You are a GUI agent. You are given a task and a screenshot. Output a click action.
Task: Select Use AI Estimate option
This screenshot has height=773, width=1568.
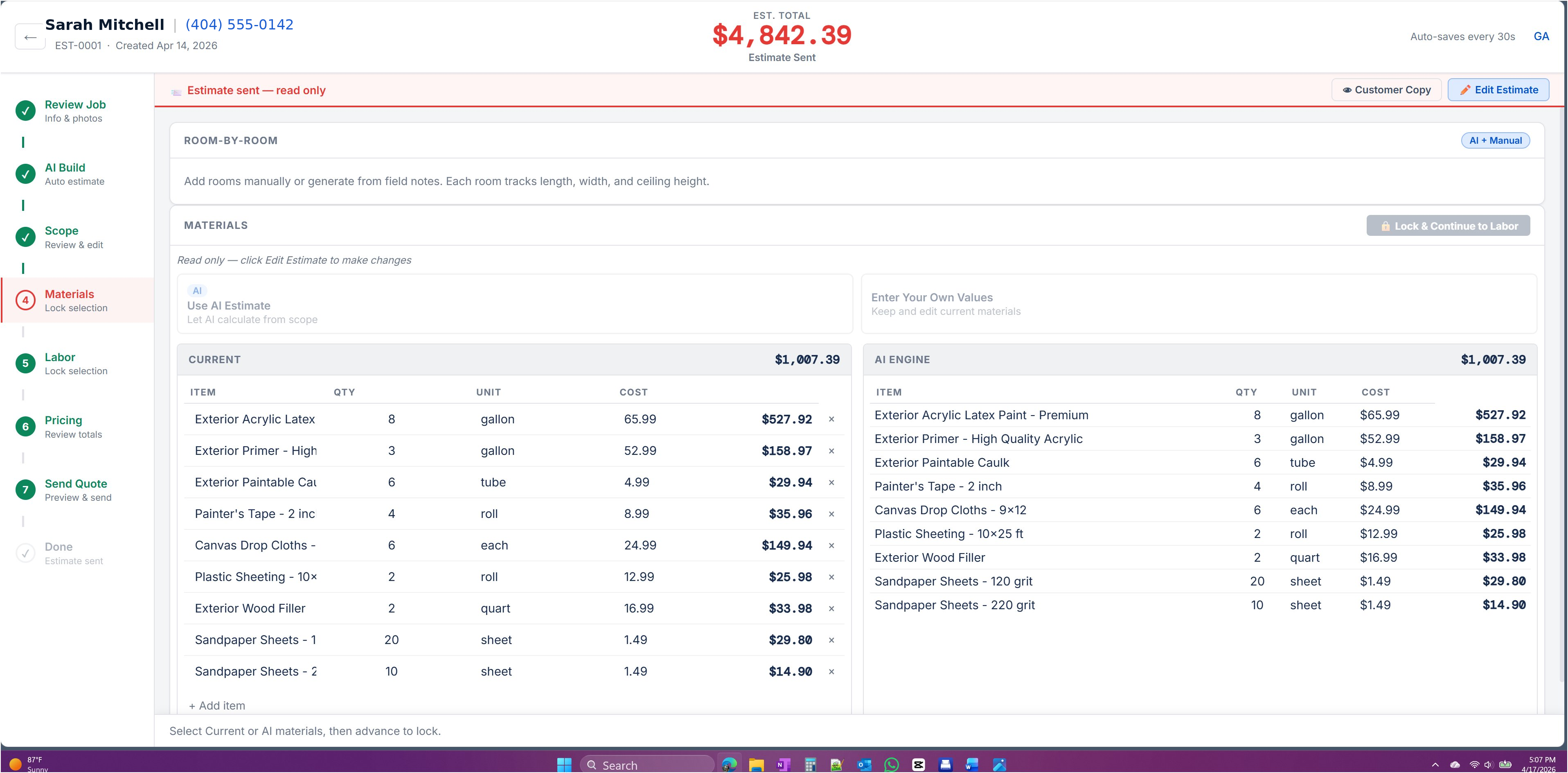pyautogui.click(x=514, y=304)
